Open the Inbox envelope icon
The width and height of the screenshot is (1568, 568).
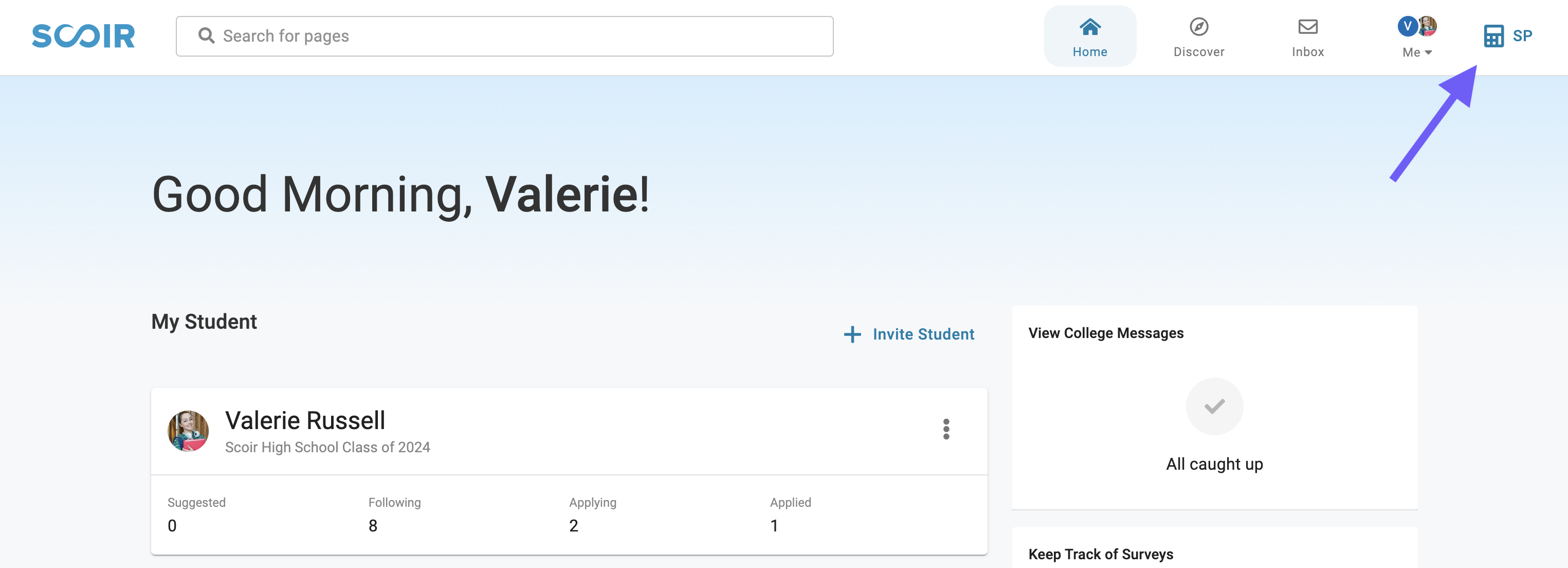click(x=1307, y=27)
